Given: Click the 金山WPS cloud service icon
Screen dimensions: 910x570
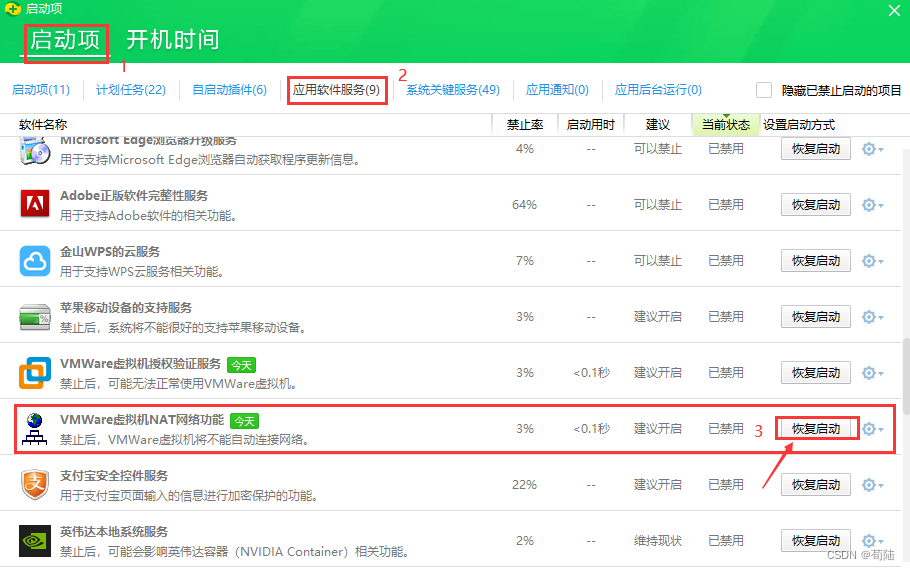Looking at the screenshot, I should coord(35,261).
